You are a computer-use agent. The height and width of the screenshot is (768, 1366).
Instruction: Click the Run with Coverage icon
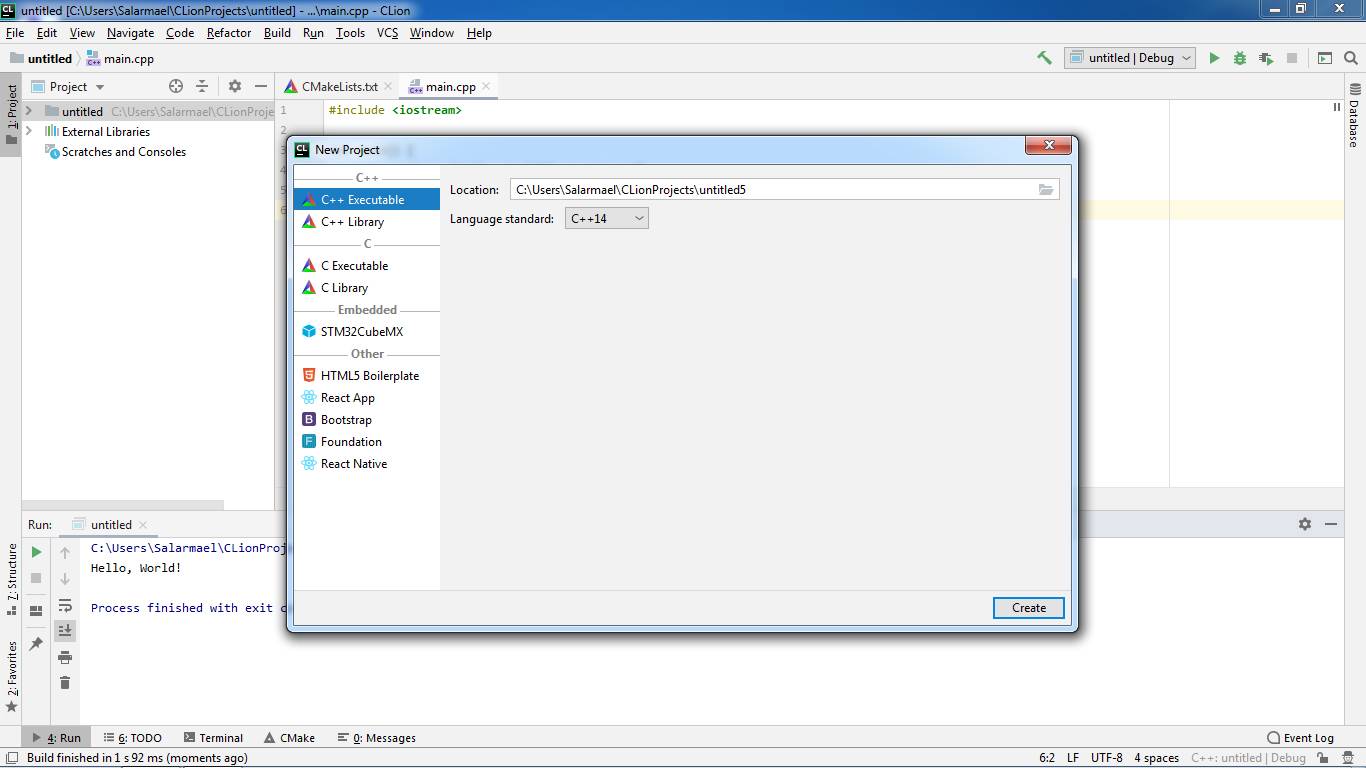click(1266, 58)
